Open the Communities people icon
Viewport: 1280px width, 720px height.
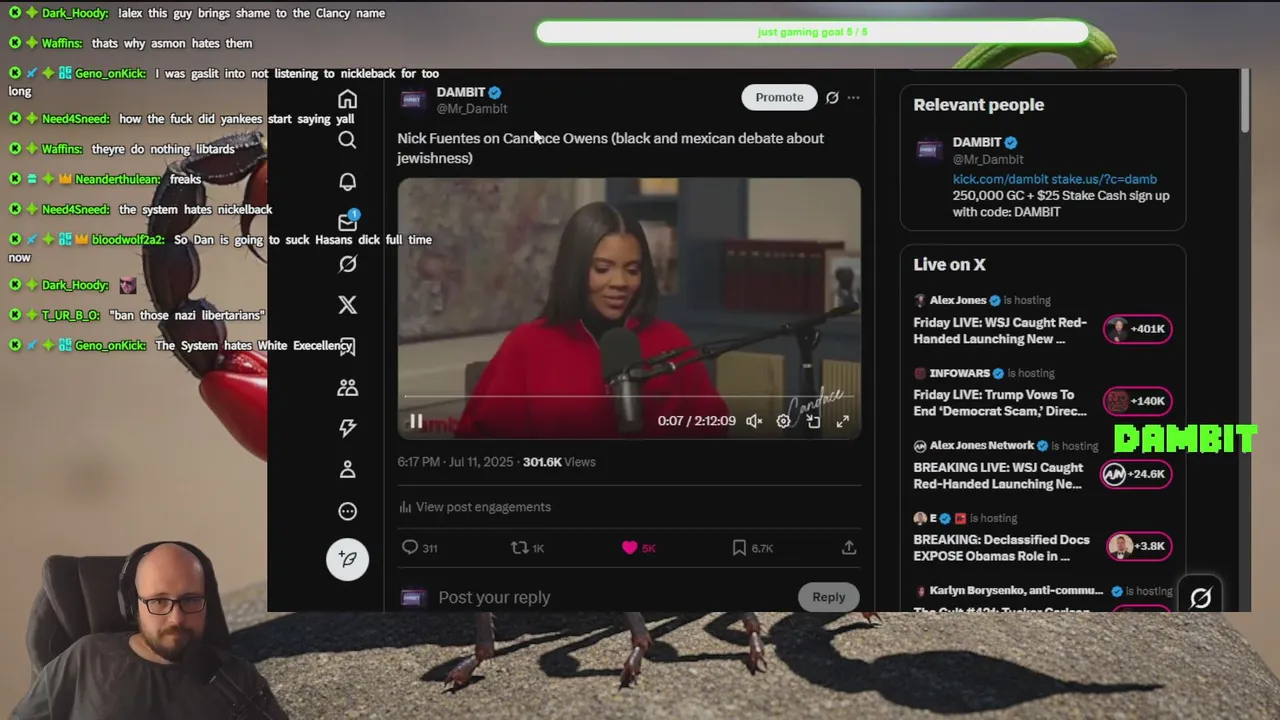[347, 387]
